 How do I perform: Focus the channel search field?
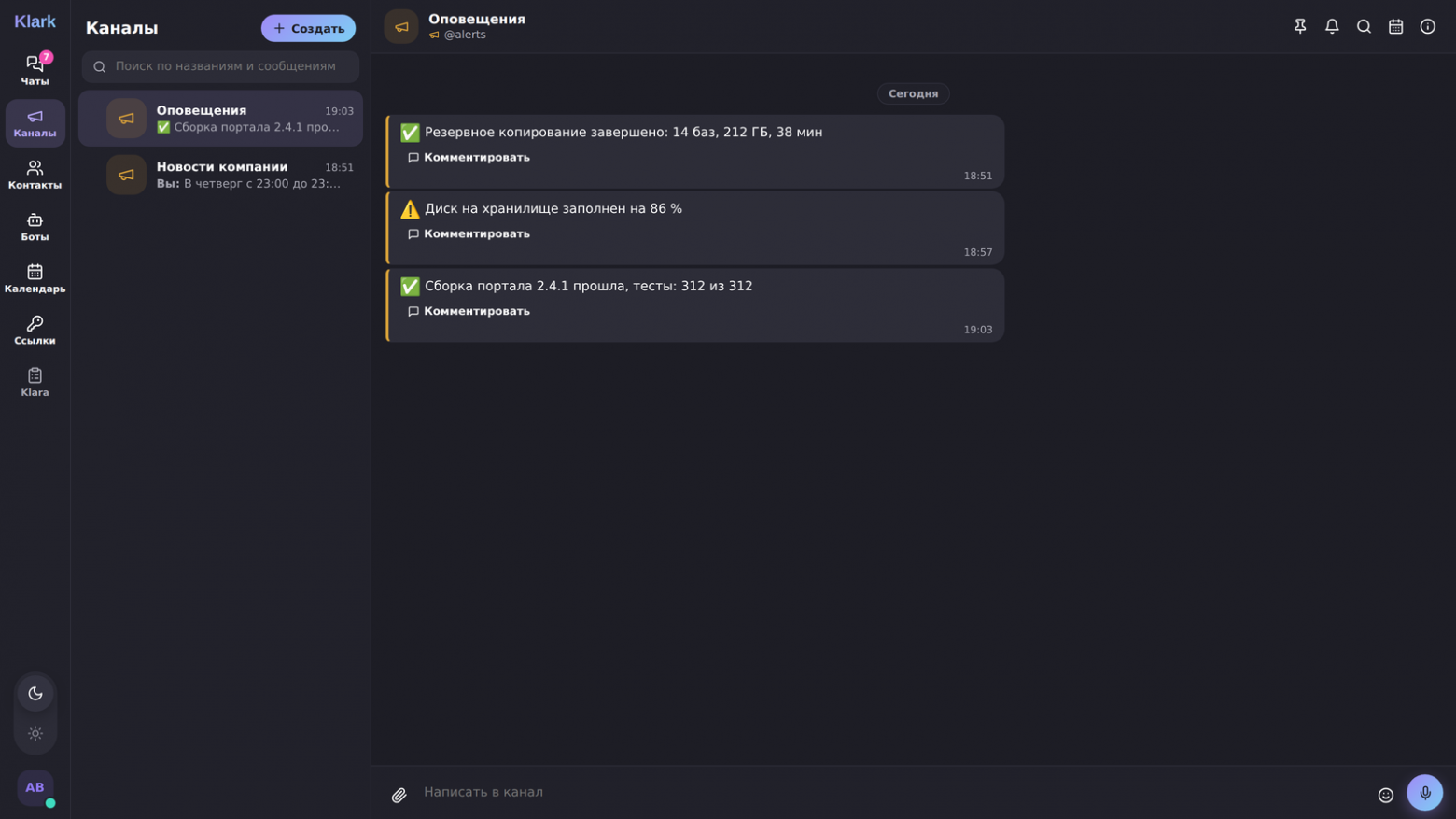[x=220, y=66]
